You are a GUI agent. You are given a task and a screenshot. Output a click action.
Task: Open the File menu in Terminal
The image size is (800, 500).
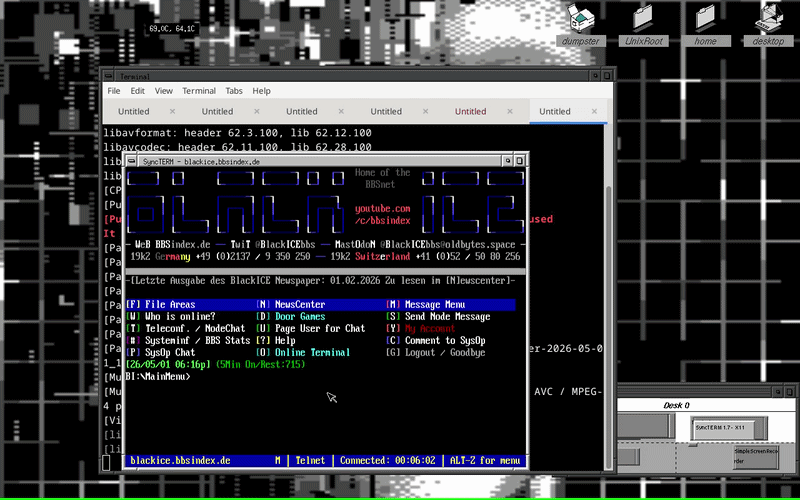(114, 91)
